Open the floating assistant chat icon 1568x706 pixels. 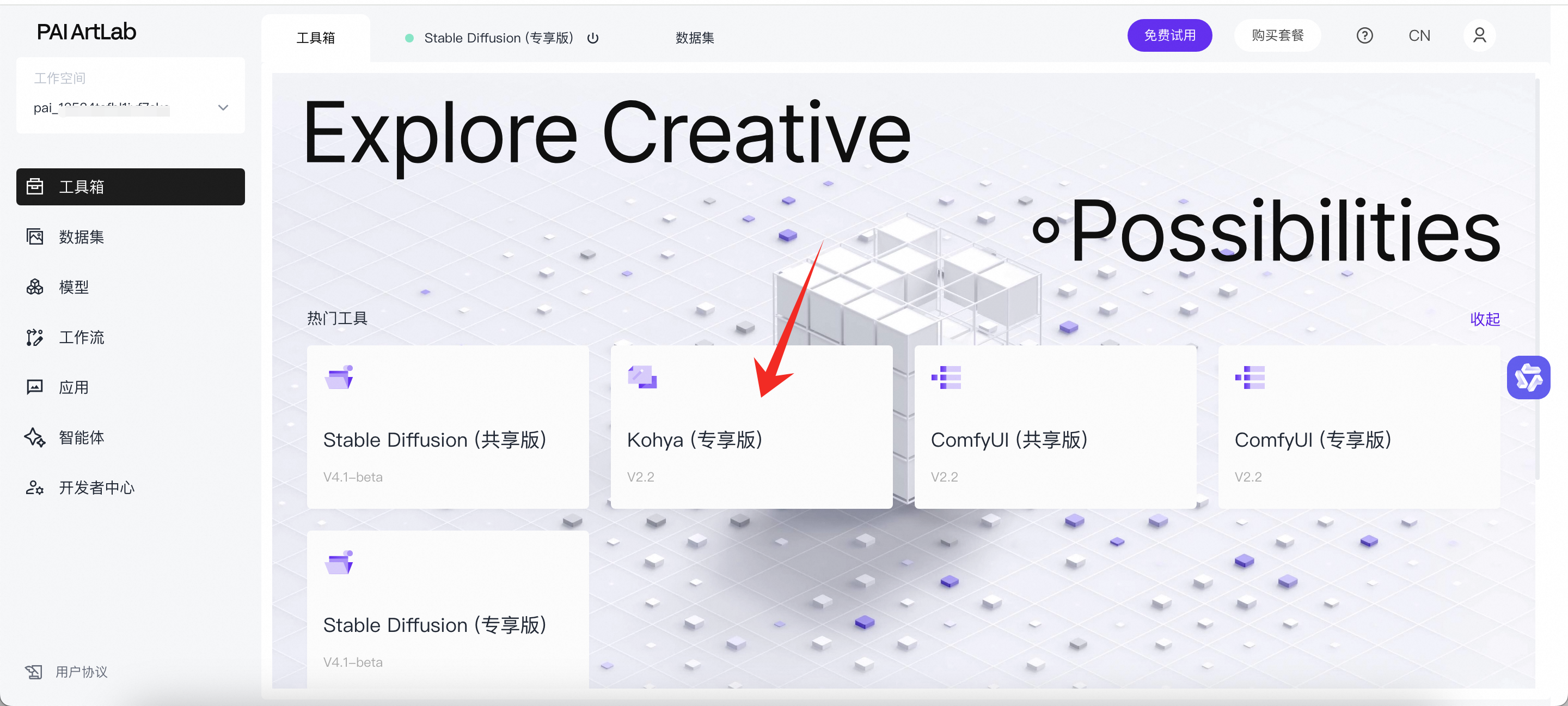click(1528, 378)
